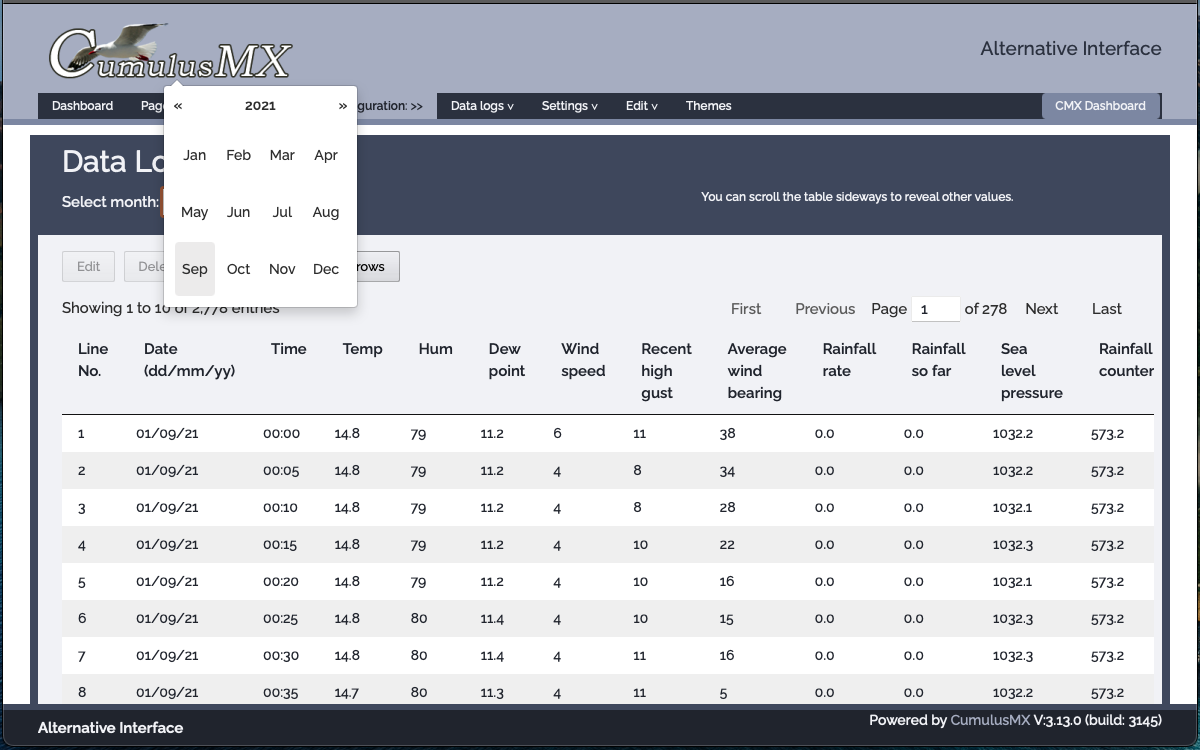Select Jun in the month picker
The image size is (1200, 750).
238,212
